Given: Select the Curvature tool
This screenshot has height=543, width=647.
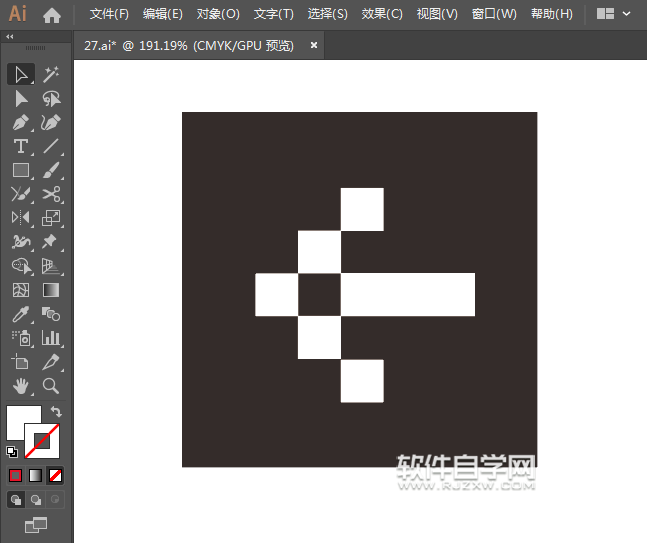Looking at the screenshot, I should pyautogui.click(x=51, y=123).
